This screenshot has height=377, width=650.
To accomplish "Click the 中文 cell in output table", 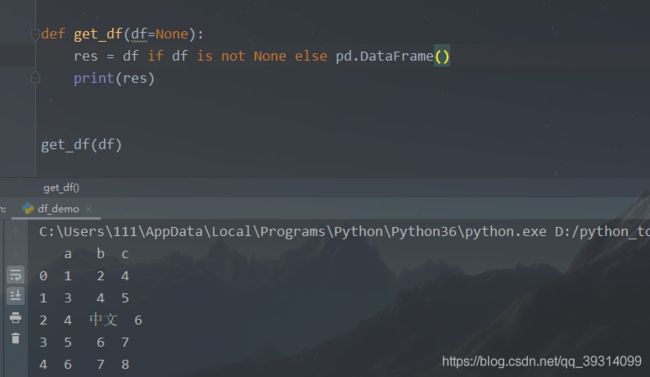I will pyautogui.click(x=103, y=320).
